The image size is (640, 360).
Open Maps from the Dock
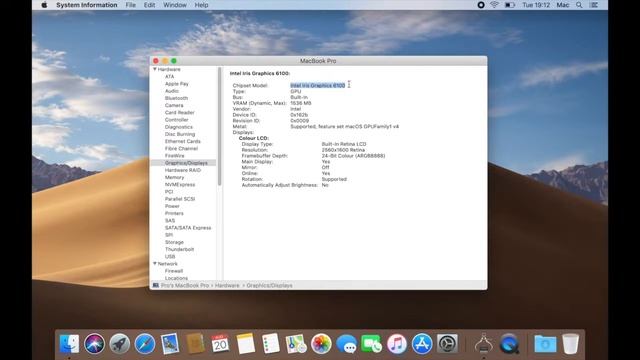pos(296,344)
